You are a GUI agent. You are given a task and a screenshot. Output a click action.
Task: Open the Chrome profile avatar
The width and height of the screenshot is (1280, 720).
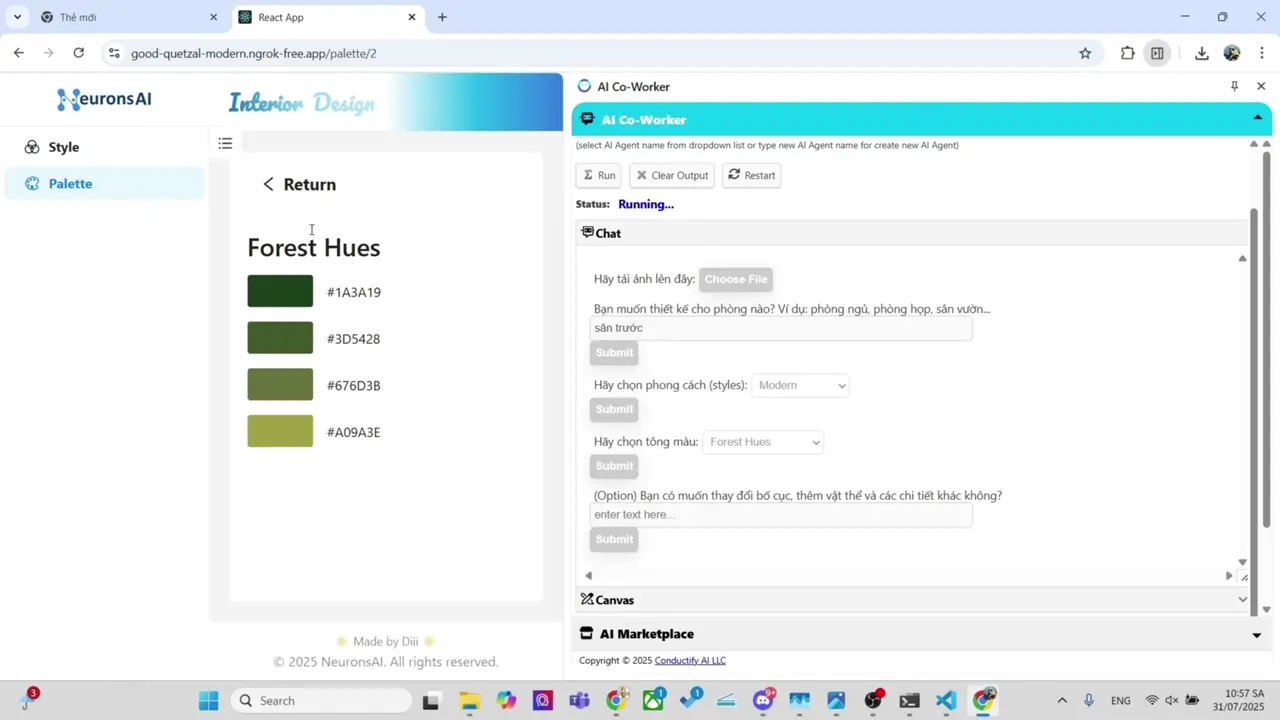pyautogui.click(x=1232, y=53)
